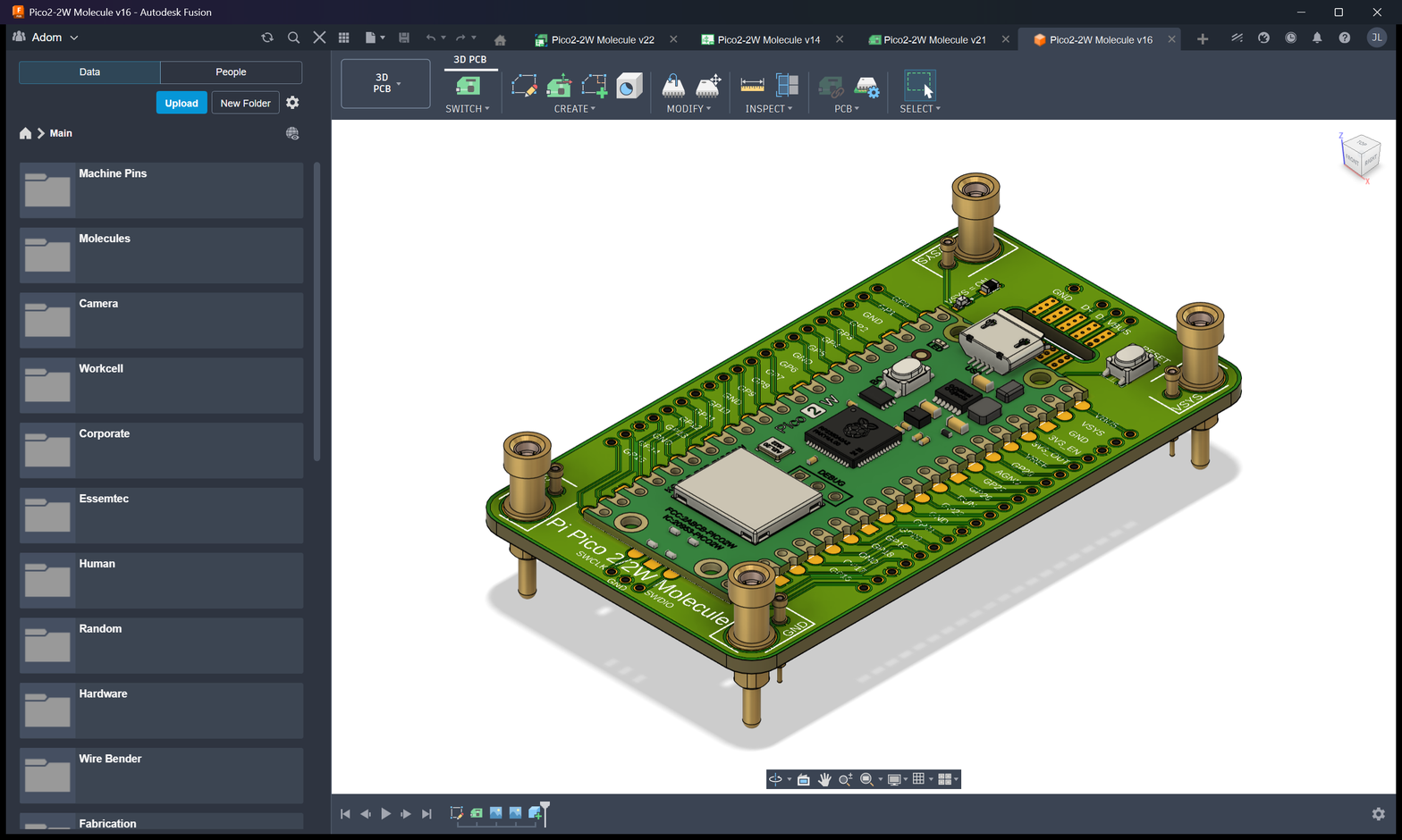Click the PCB link icon

click(x=831, y=86)
